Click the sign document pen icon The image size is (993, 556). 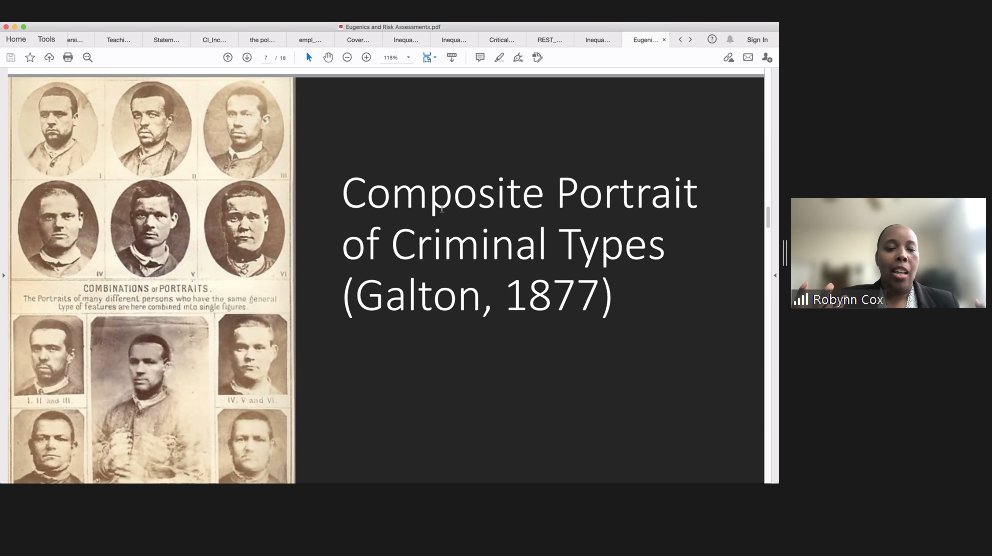point(518,58)
